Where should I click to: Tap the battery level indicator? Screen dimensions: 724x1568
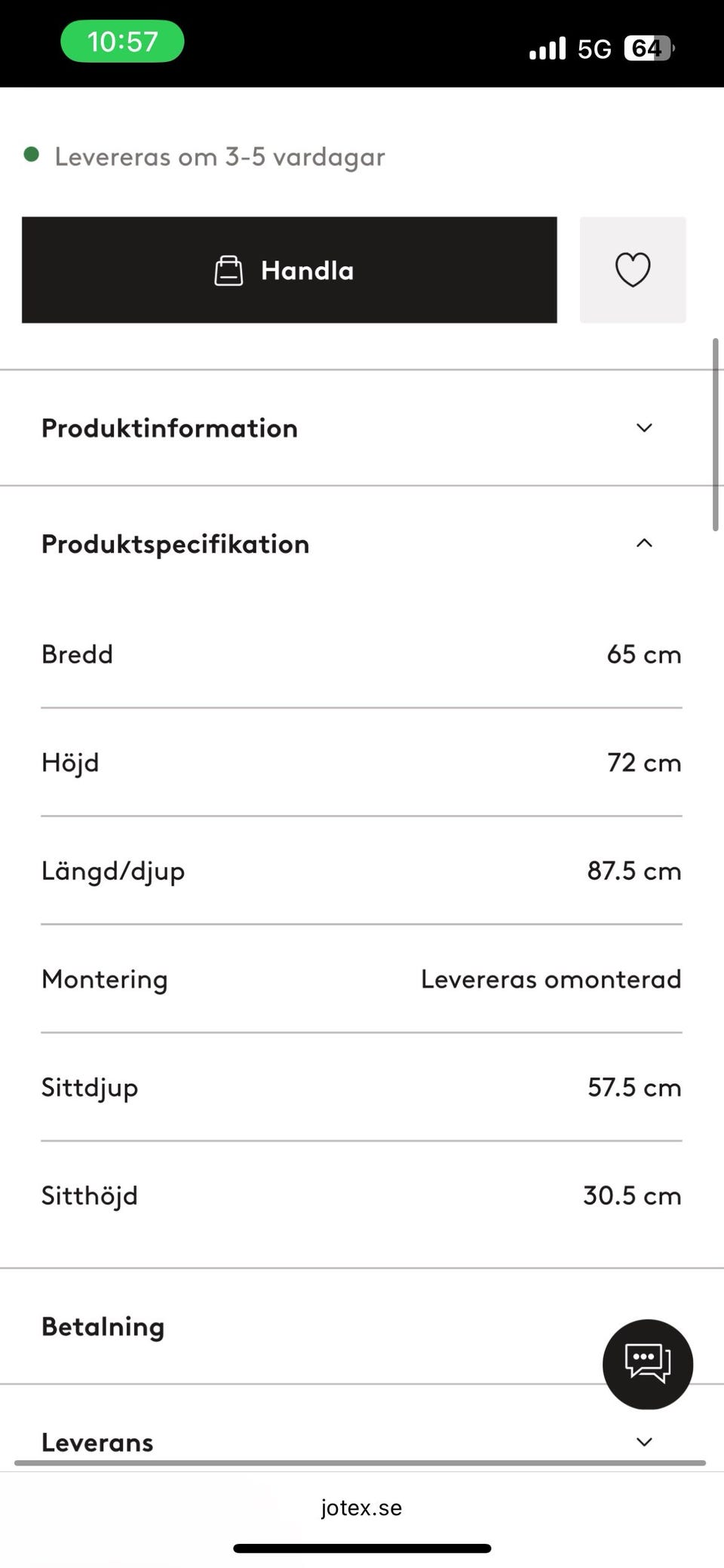coord(649,49)
